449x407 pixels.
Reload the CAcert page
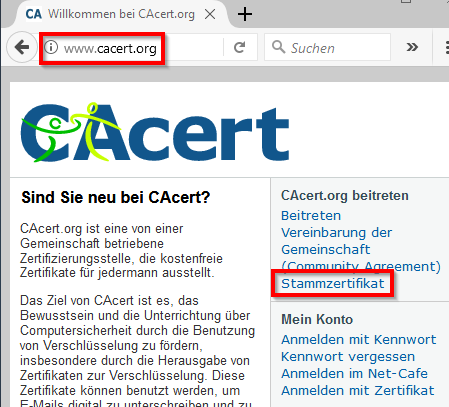tap(239, 47)
